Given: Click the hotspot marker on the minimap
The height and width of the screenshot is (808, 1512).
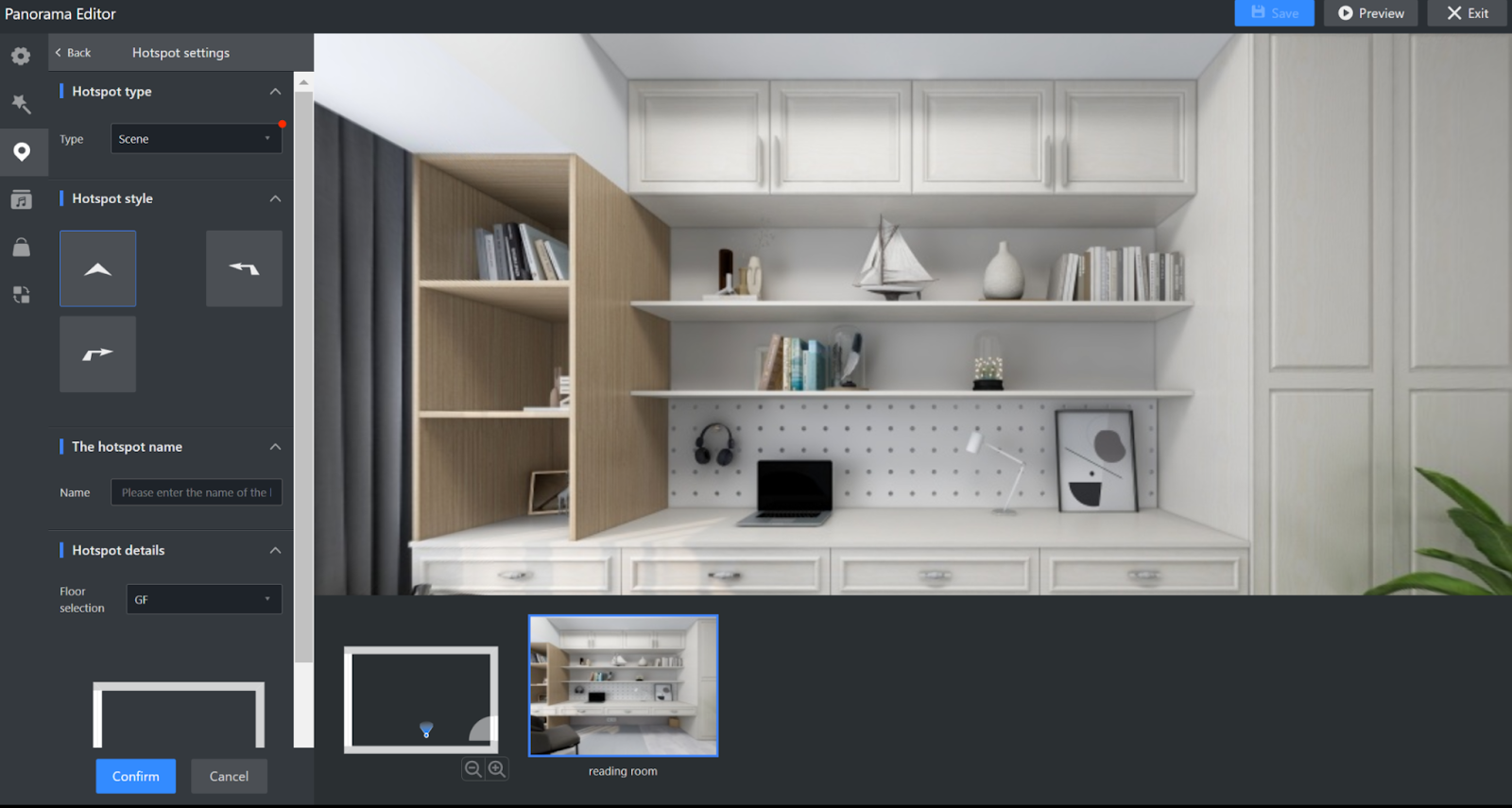Looking at the screenshot, I should tap(426, 730).
